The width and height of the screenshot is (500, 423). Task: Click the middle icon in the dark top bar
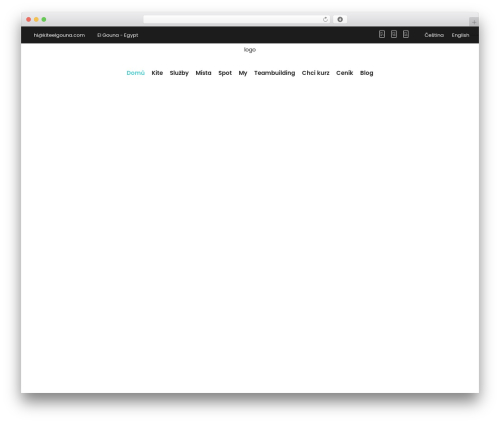394,34
